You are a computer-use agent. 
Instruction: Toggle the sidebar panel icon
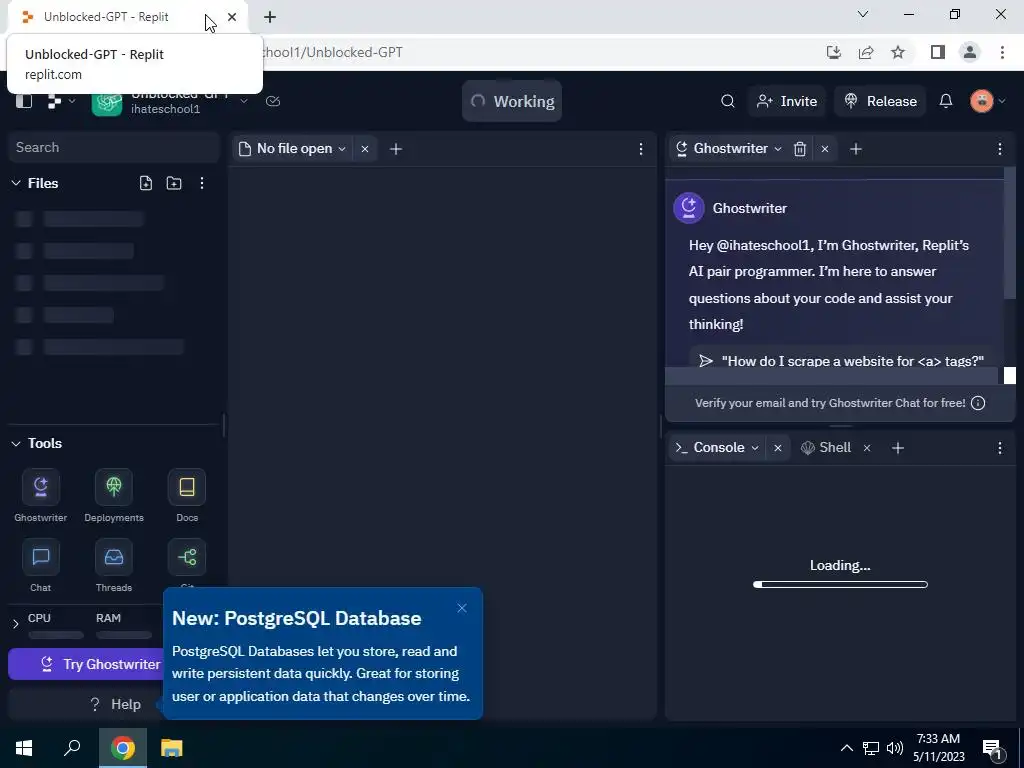[x=24, y=101]
